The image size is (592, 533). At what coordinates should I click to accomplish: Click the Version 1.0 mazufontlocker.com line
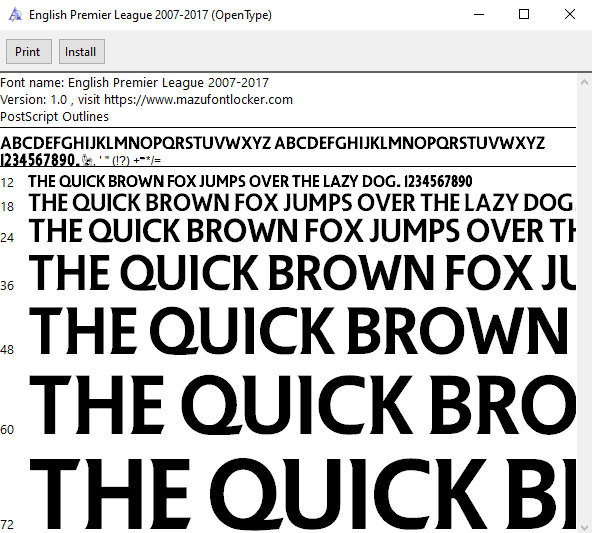(x=146, y=100)
